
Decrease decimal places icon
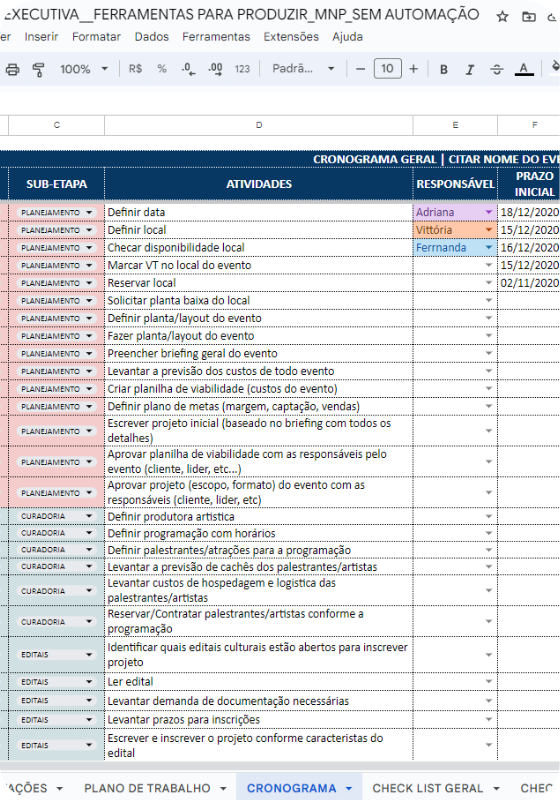click(188, 68)
